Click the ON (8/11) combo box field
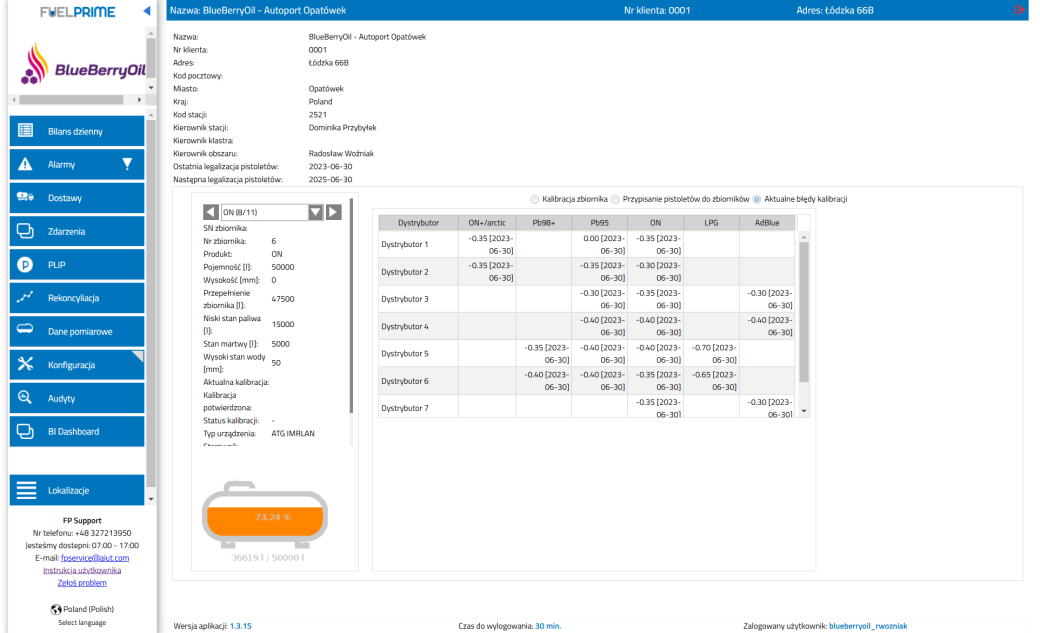 (x=265, y=212)
